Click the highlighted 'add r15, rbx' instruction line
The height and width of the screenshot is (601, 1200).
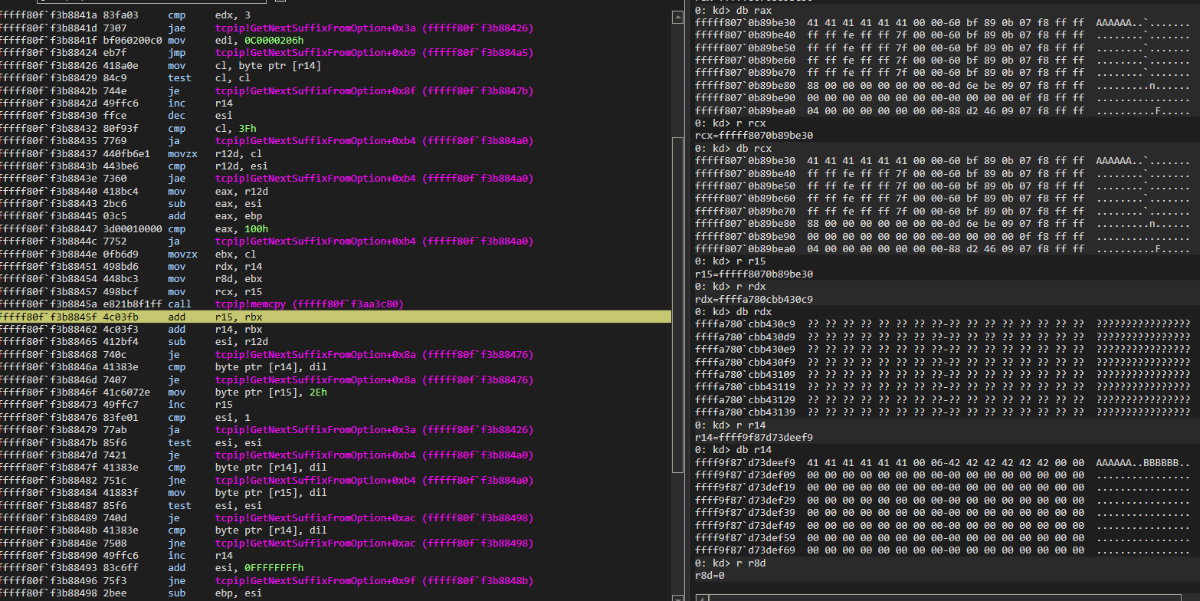pos(336,316)
